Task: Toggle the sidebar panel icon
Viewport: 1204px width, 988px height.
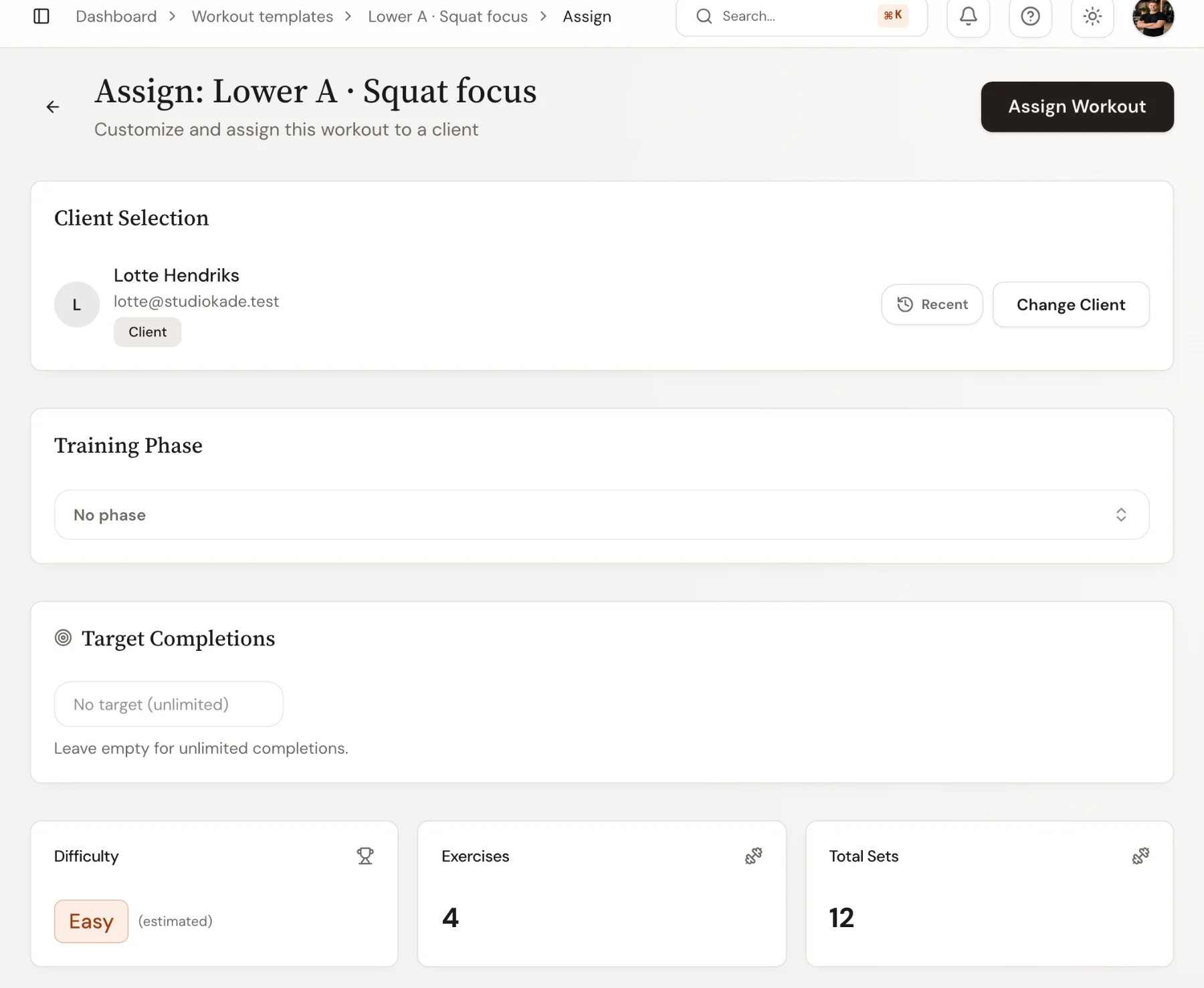Action: click(x=41, y=16)
